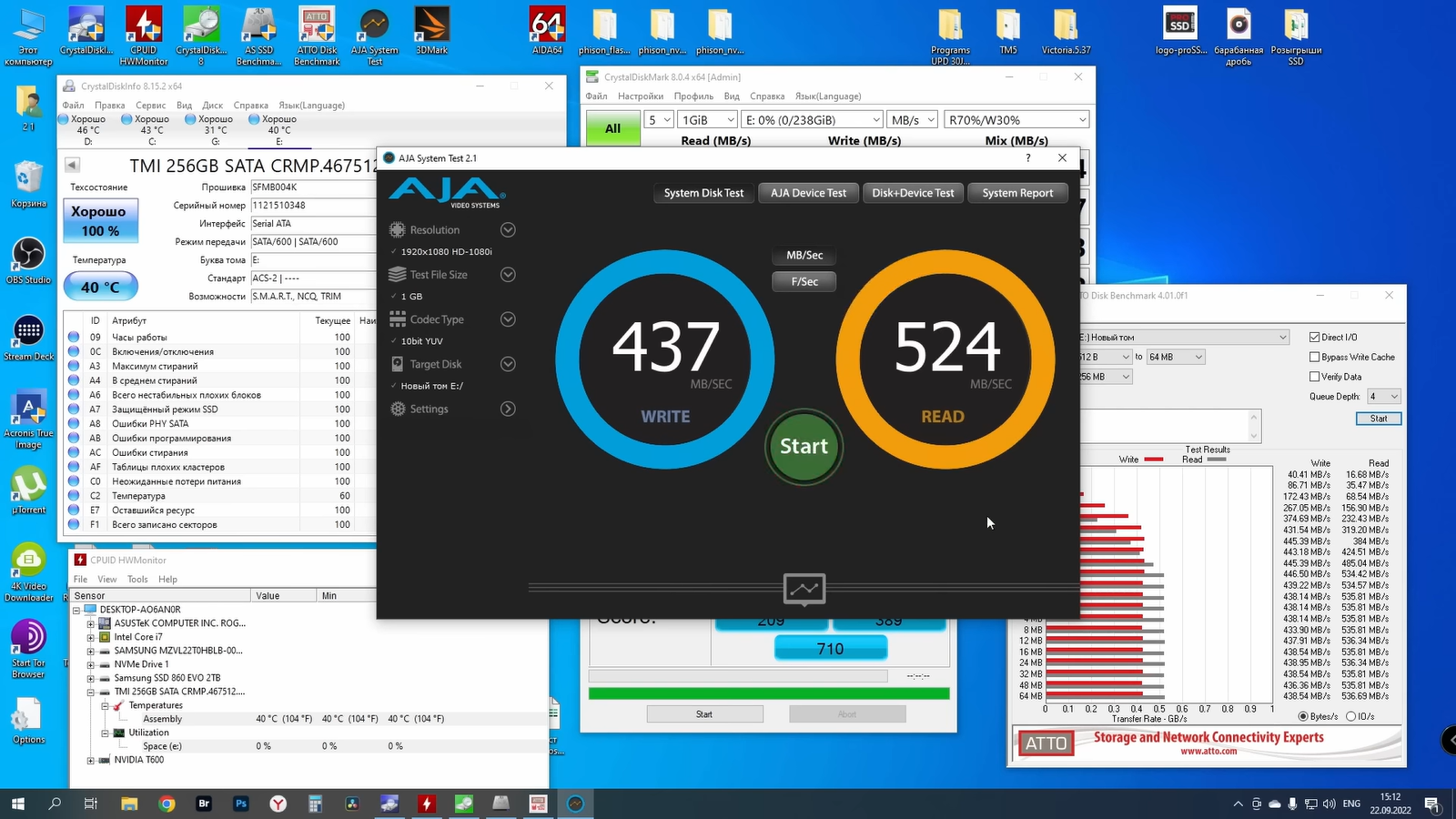Open the Queue Depth dropdown
Screen dimensions: 1456x819
tap(1384, 397)
